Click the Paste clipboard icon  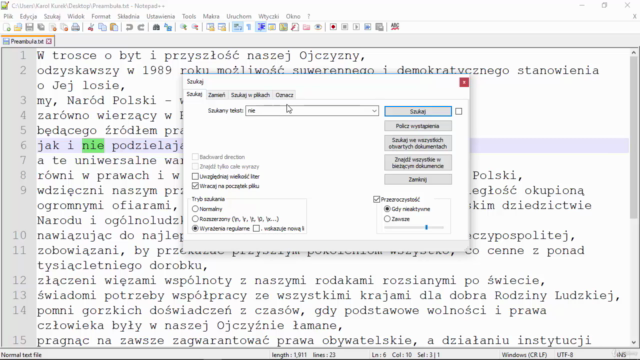(114, 27)
